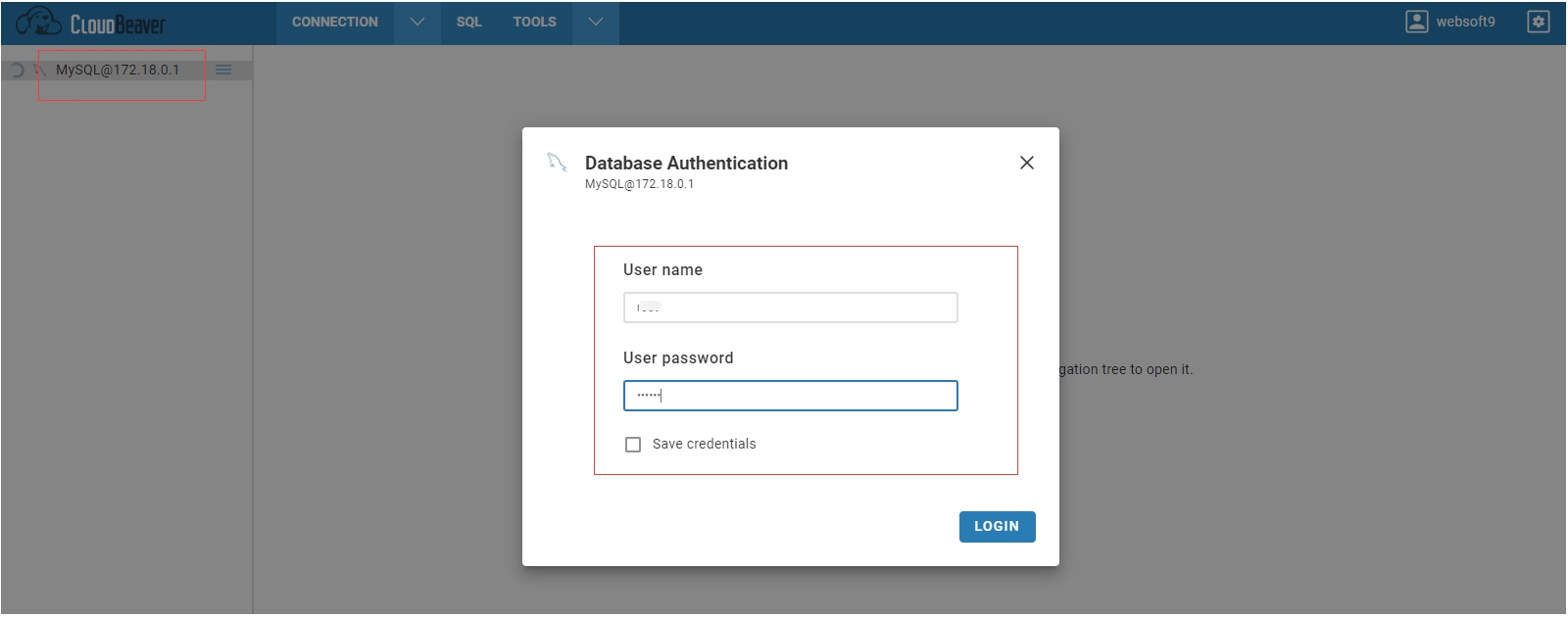Select MySQL@172.18.0.1 connection in tree

click(118, 70)
